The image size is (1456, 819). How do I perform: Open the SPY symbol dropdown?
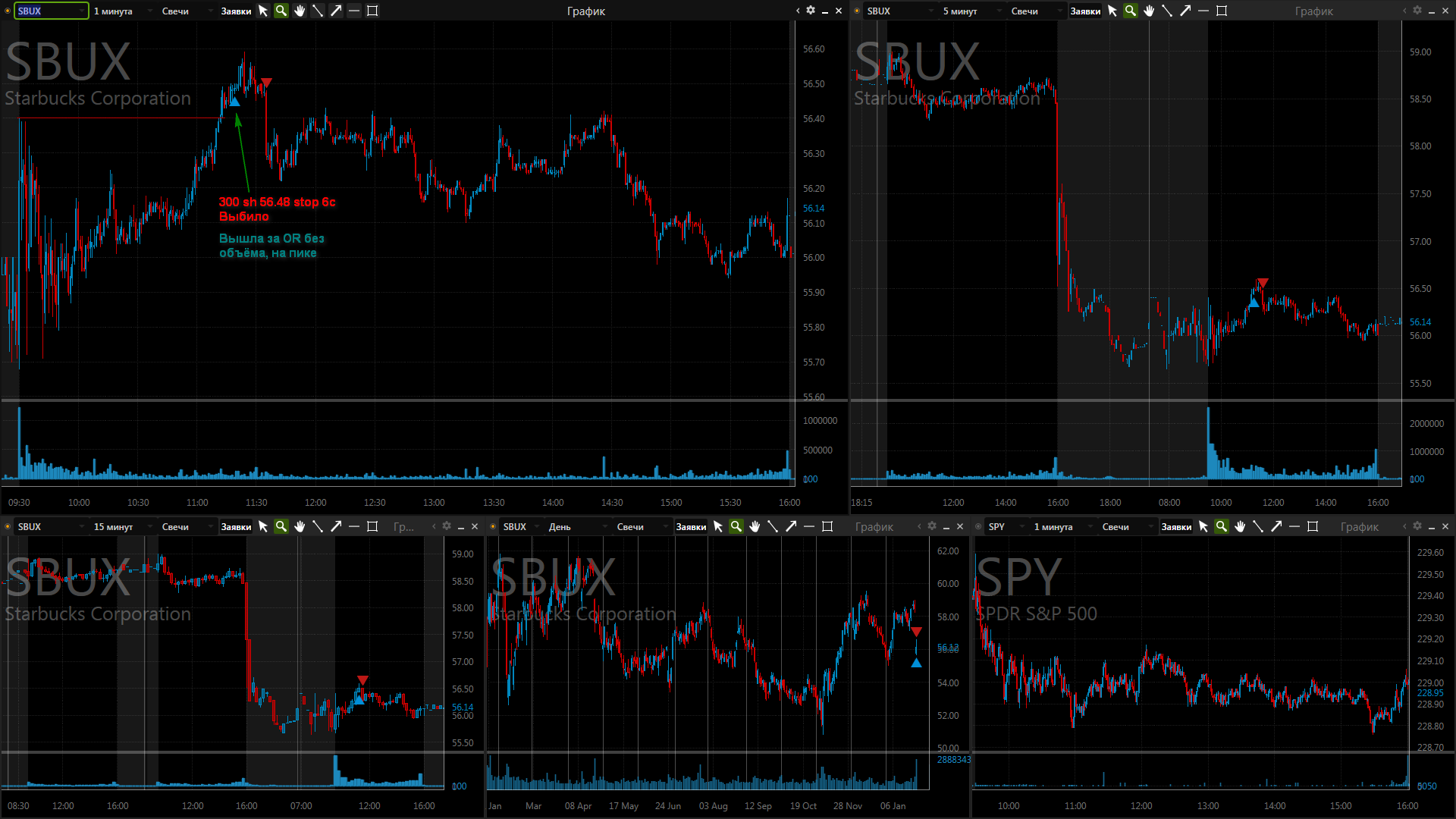point(1006,526)
